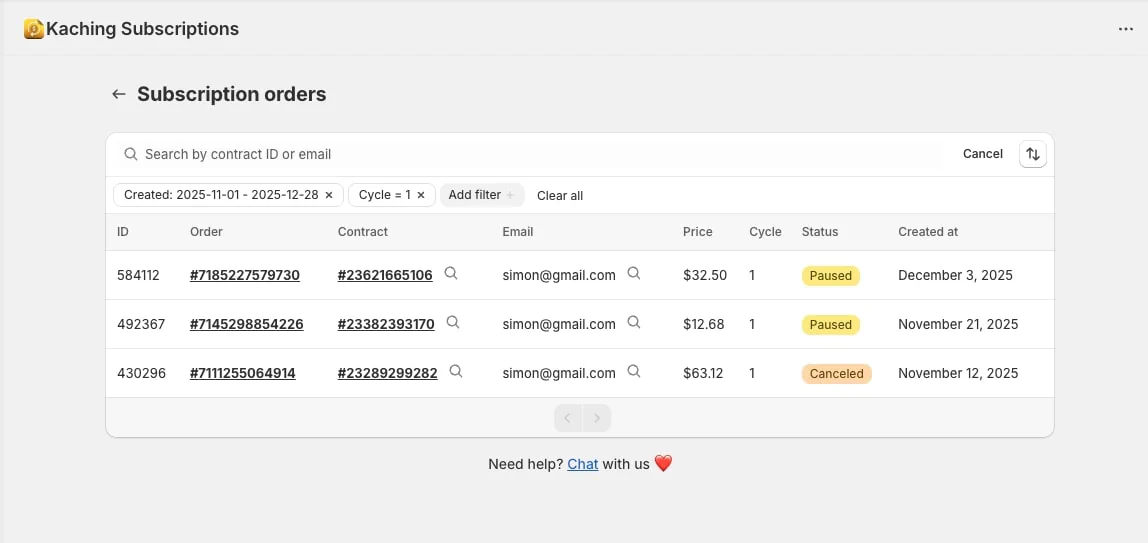Select the ID value 430296
This screenshot has width=1148, height=543.
(141, 373)
